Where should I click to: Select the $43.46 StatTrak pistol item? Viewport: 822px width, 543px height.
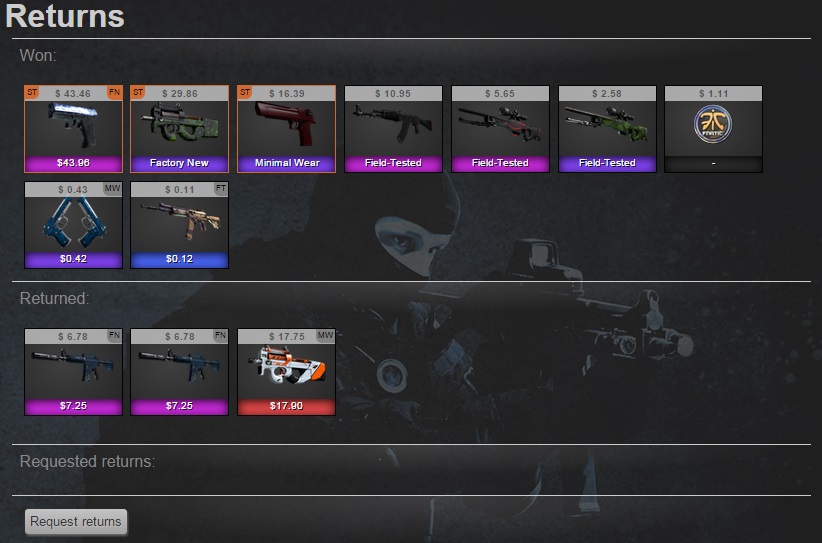(x=73, y=129)
